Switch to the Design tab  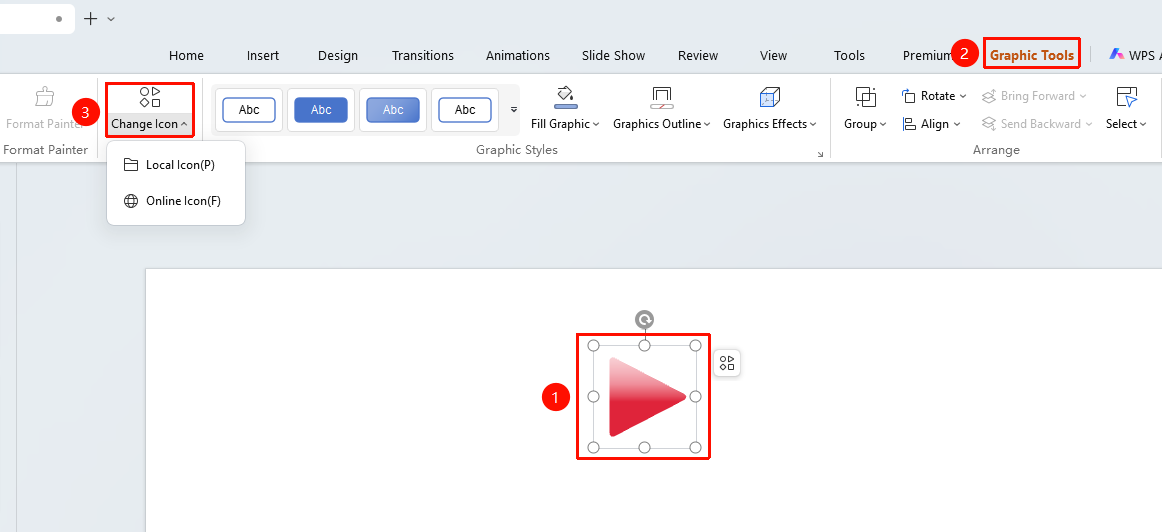click(338, 56)
